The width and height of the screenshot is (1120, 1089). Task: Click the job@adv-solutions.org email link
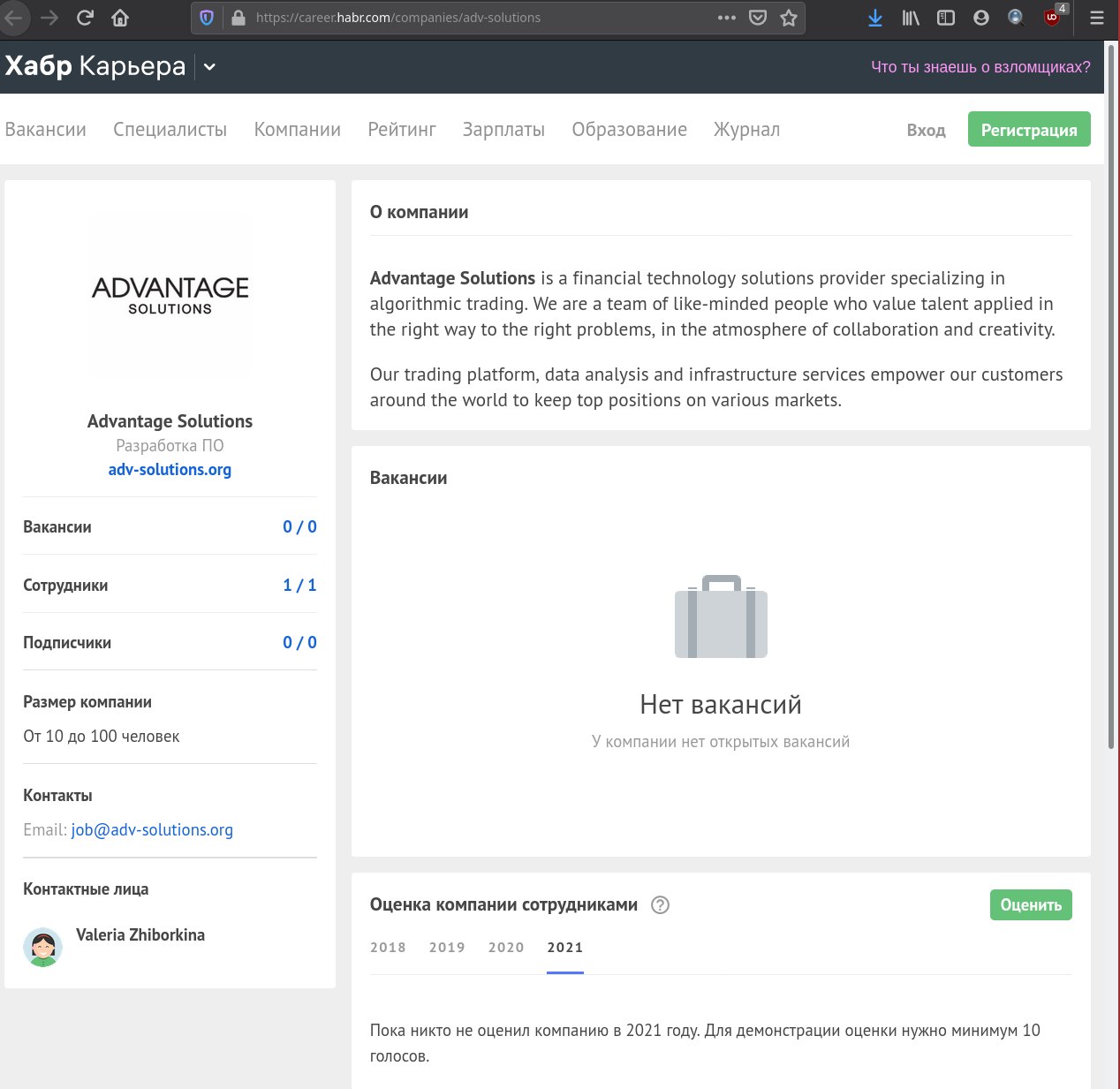(152, 830)
